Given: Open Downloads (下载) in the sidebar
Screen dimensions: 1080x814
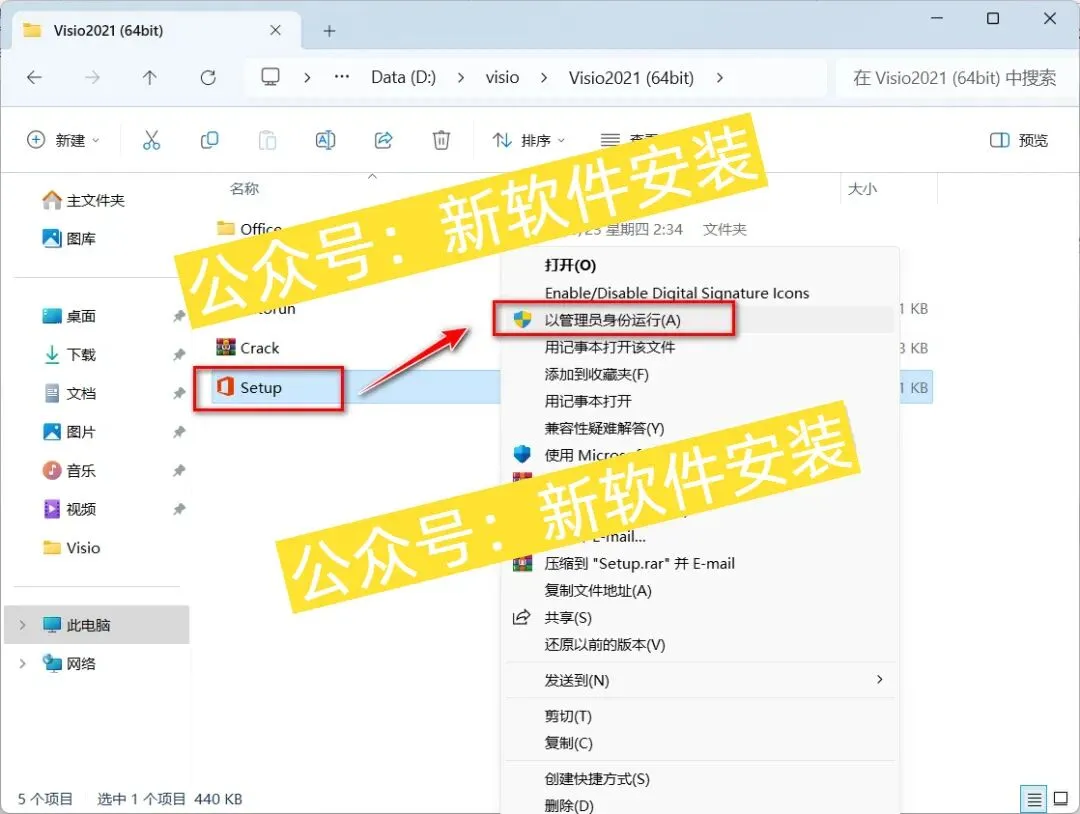Looking at the screenshot, I should [69, 355].
